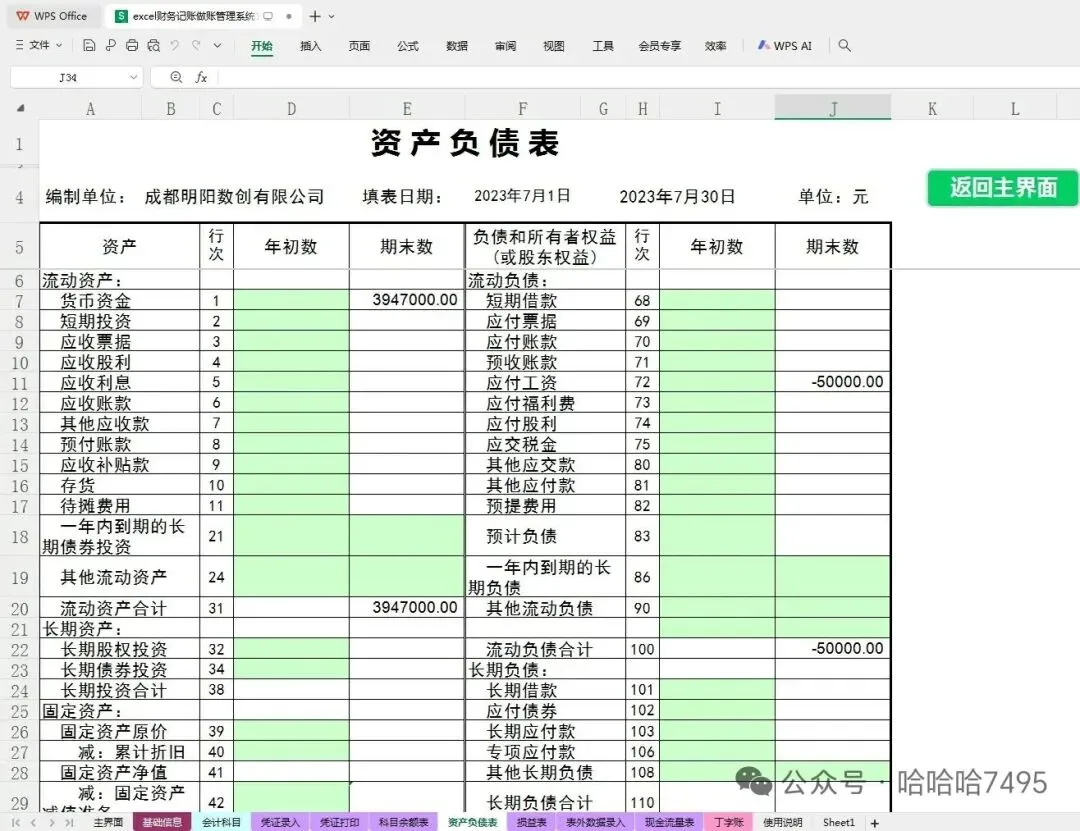Add a new sheet with plus icon
1080x831 pixels.
(x=875, y=823)
